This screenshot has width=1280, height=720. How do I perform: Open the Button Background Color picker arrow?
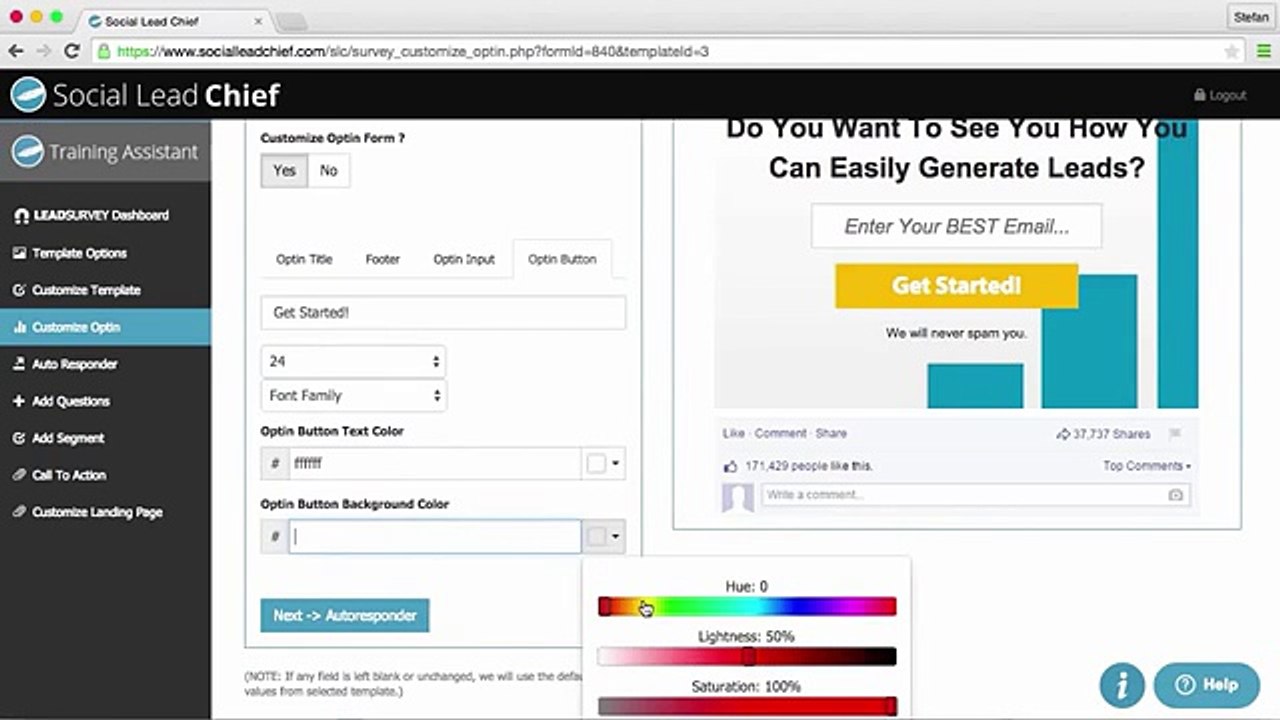(615, 537)
